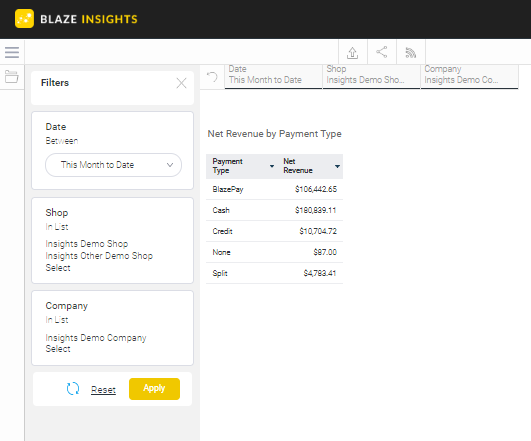Image resolution: width=531 pixels, height=441 pixels.
Task: Click the $87.00 revenue value
Action: coord(325,252)
